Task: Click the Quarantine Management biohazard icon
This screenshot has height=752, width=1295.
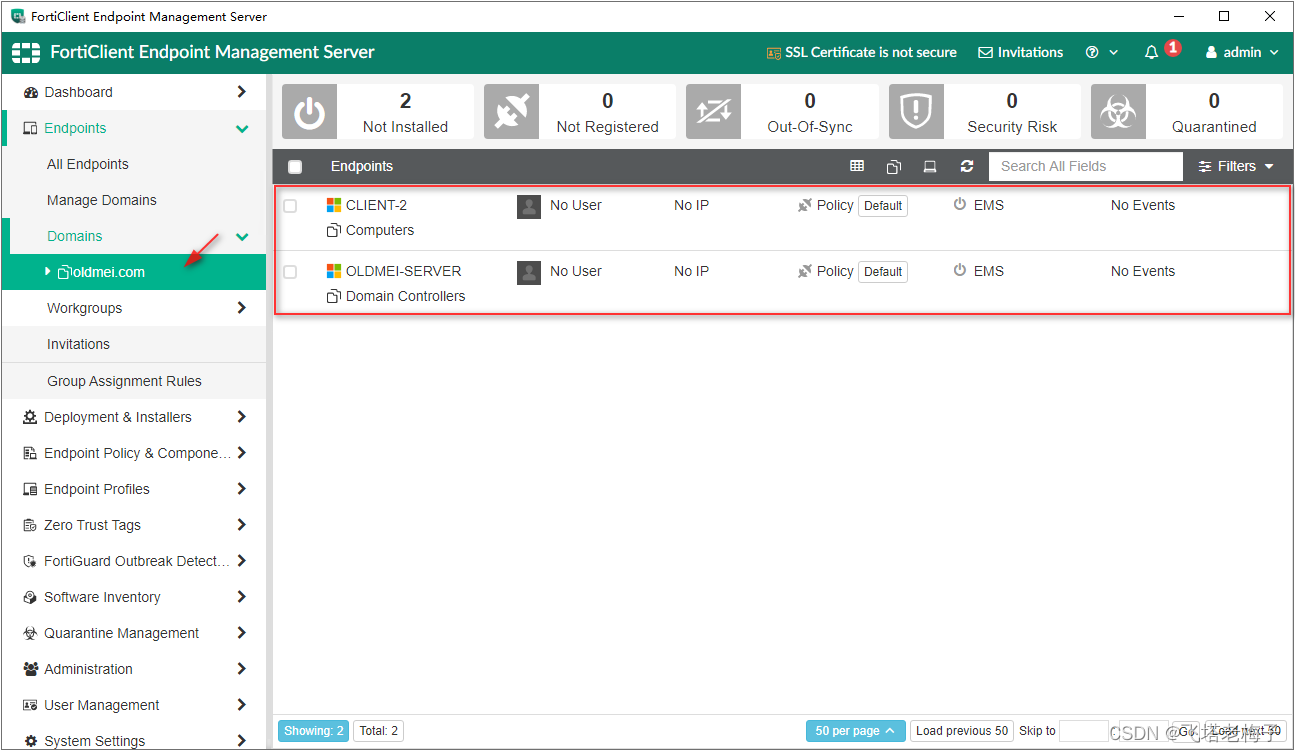Action: (31, 633)
